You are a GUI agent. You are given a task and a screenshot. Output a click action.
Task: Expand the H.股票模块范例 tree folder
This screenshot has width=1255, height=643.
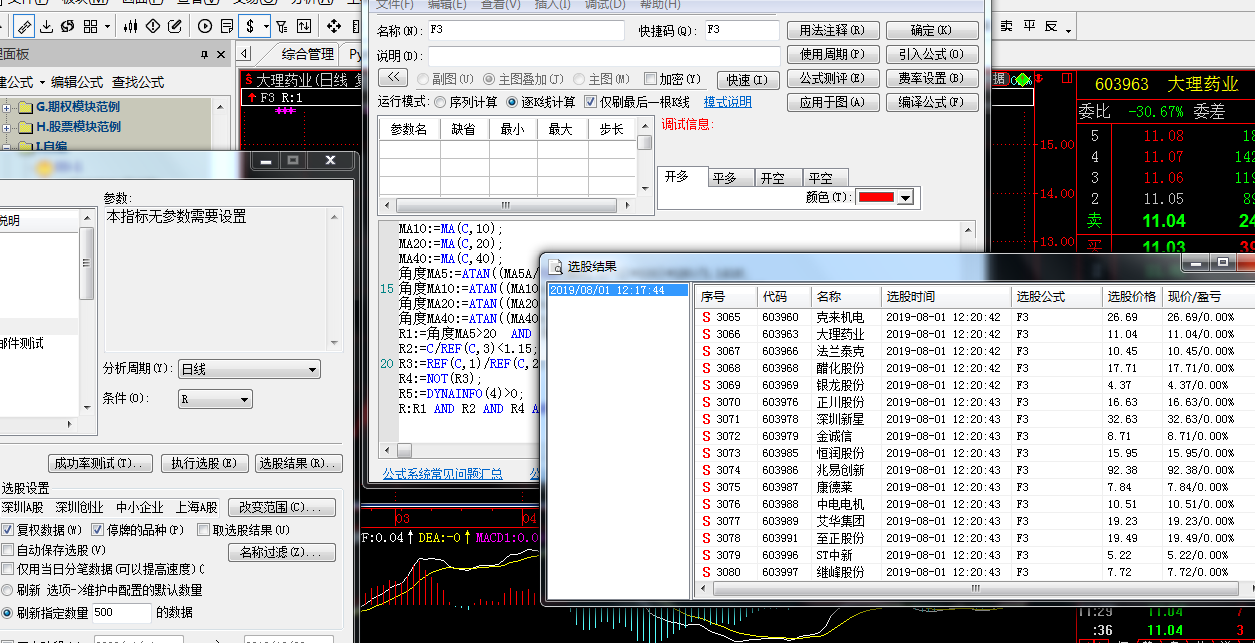point(7,127)
